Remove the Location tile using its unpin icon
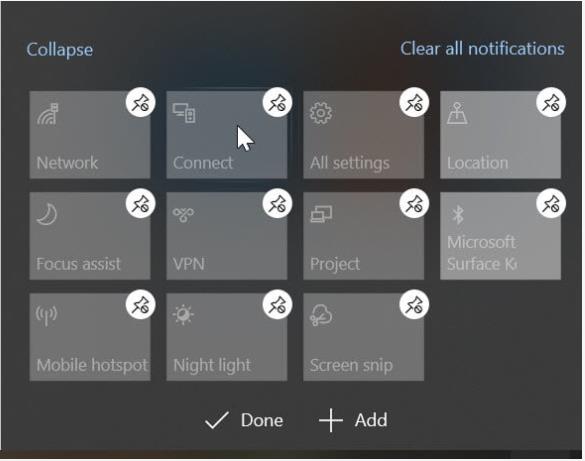Screen dimensions: 585x461 coord(551,103)
